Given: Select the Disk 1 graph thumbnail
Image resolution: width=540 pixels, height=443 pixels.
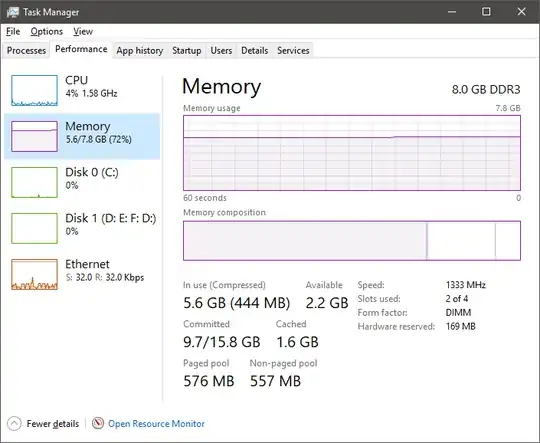Looking at the screenshot, I should coord(34,228).
